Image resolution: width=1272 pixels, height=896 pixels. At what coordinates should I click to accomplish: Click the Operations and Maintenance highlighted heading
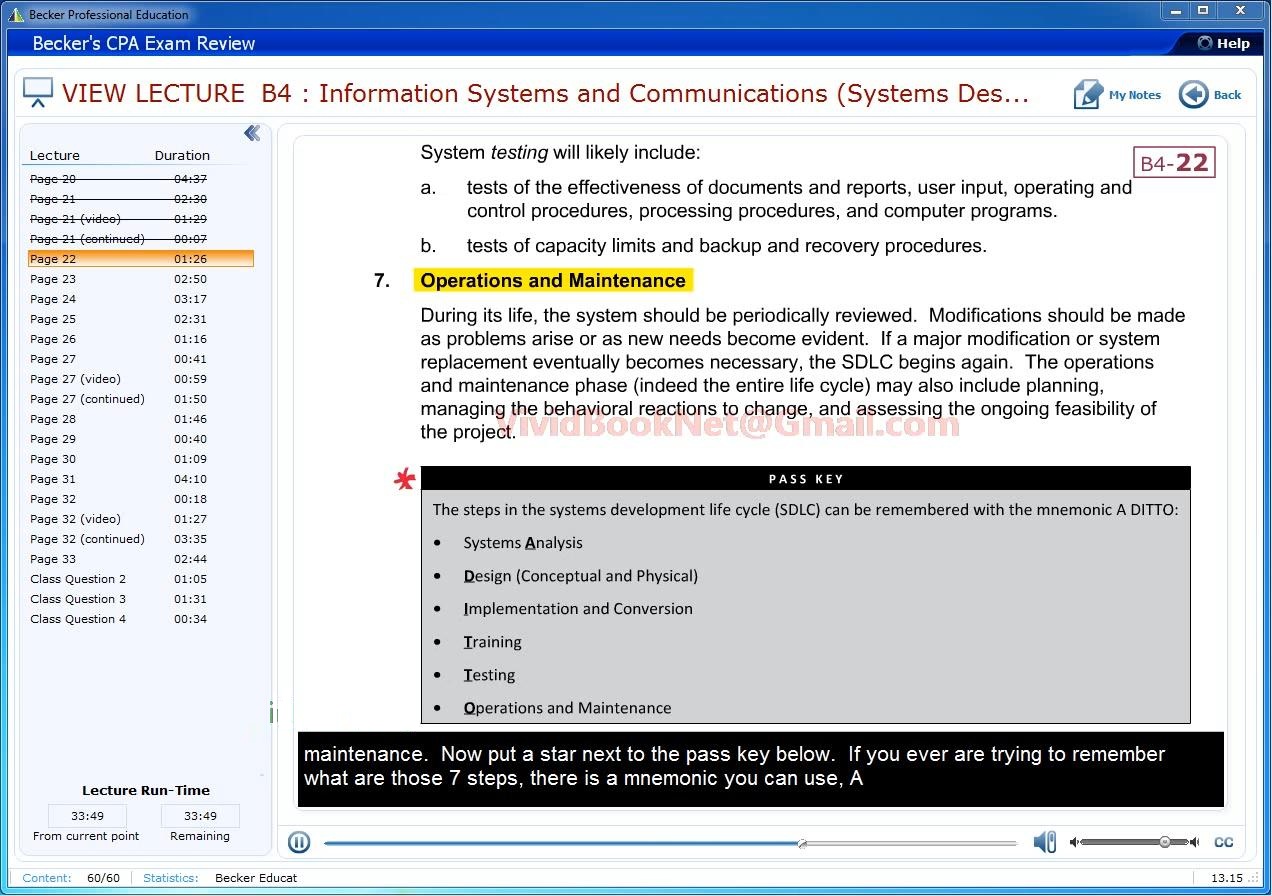click(x=553, y=281)
